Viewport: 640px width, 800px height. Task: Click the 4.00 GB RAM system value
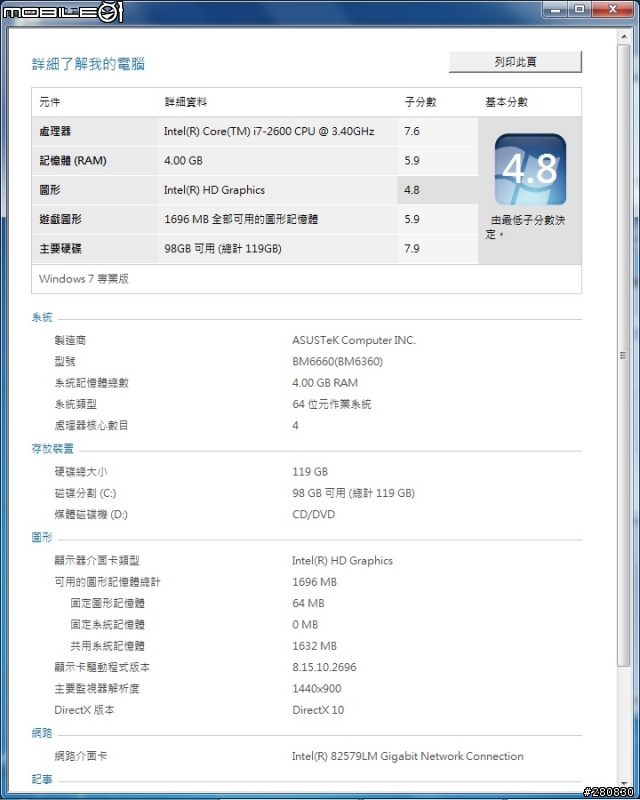tap(325, 383)
